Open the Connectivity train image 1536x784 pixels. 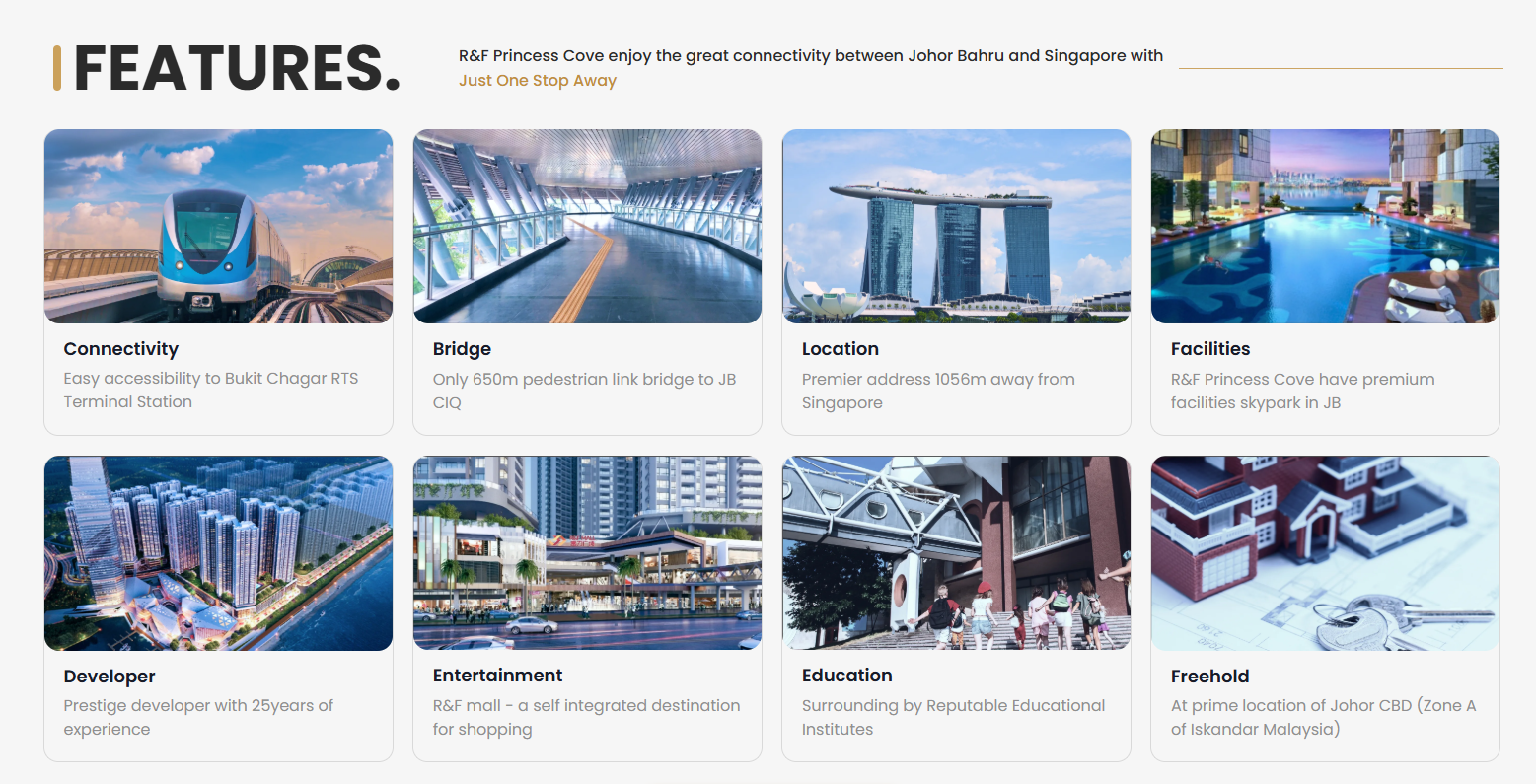click(218, 226)
